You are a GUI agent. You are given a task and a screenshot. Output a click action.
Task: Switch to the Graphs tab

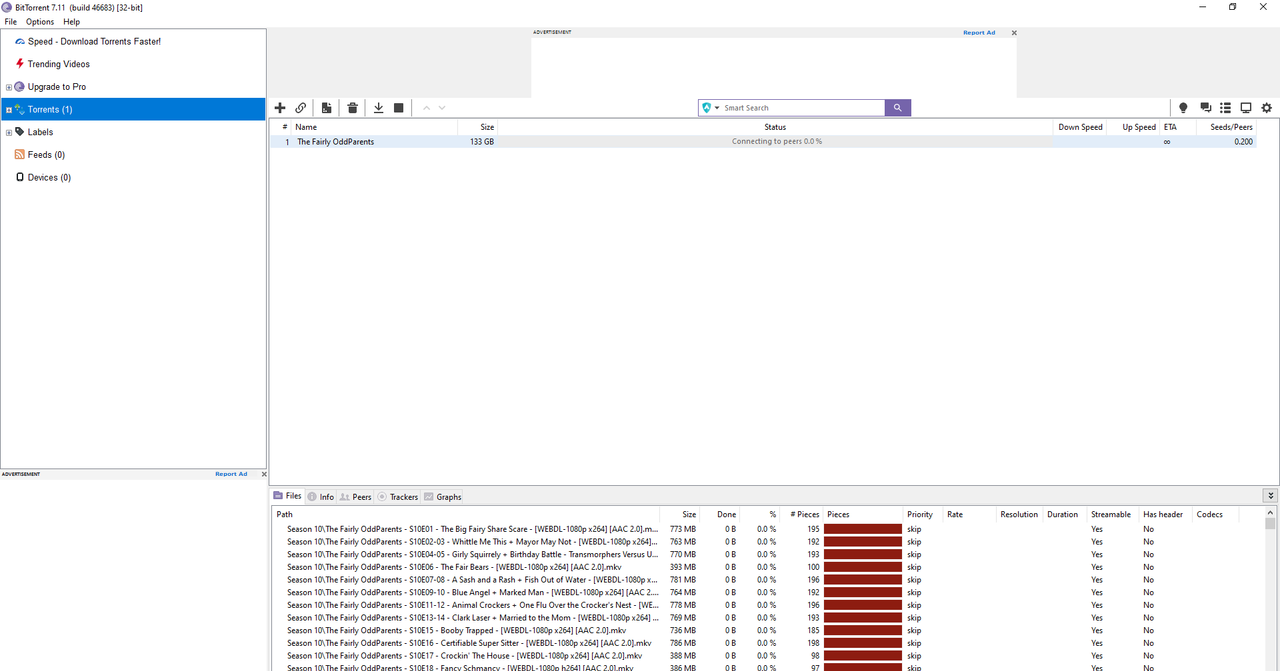click(443, 497)
